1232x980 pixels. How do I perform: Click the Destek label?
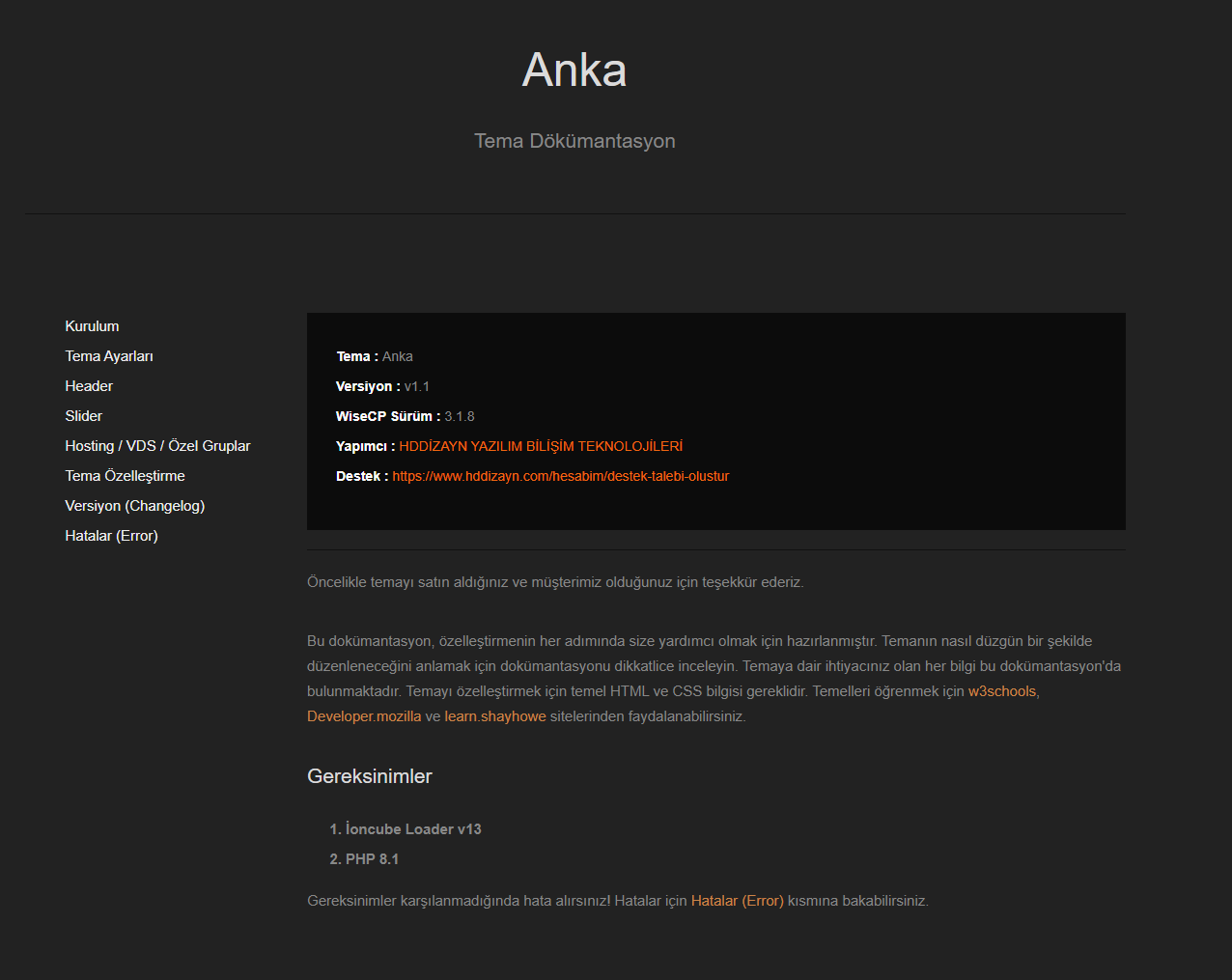(x=362, y=476)
